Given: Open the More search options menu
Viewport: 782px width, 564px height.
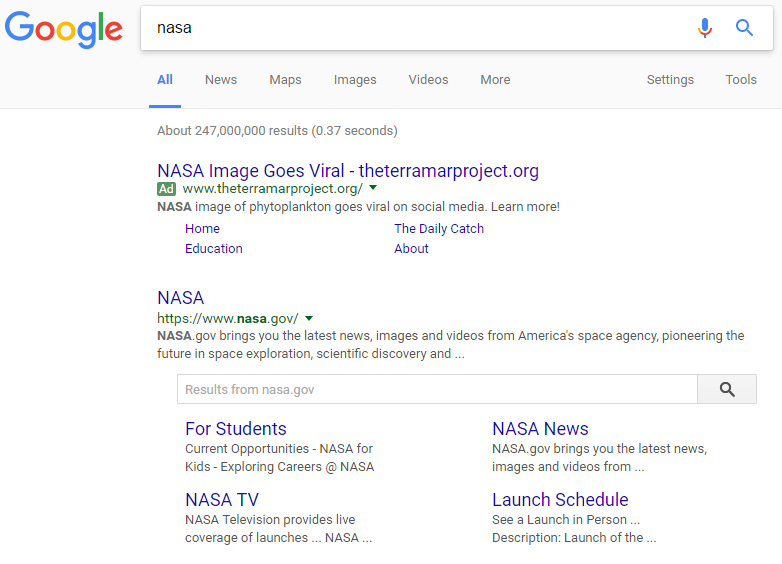Looking at the screenshot, I should click(x=495, y=80).
